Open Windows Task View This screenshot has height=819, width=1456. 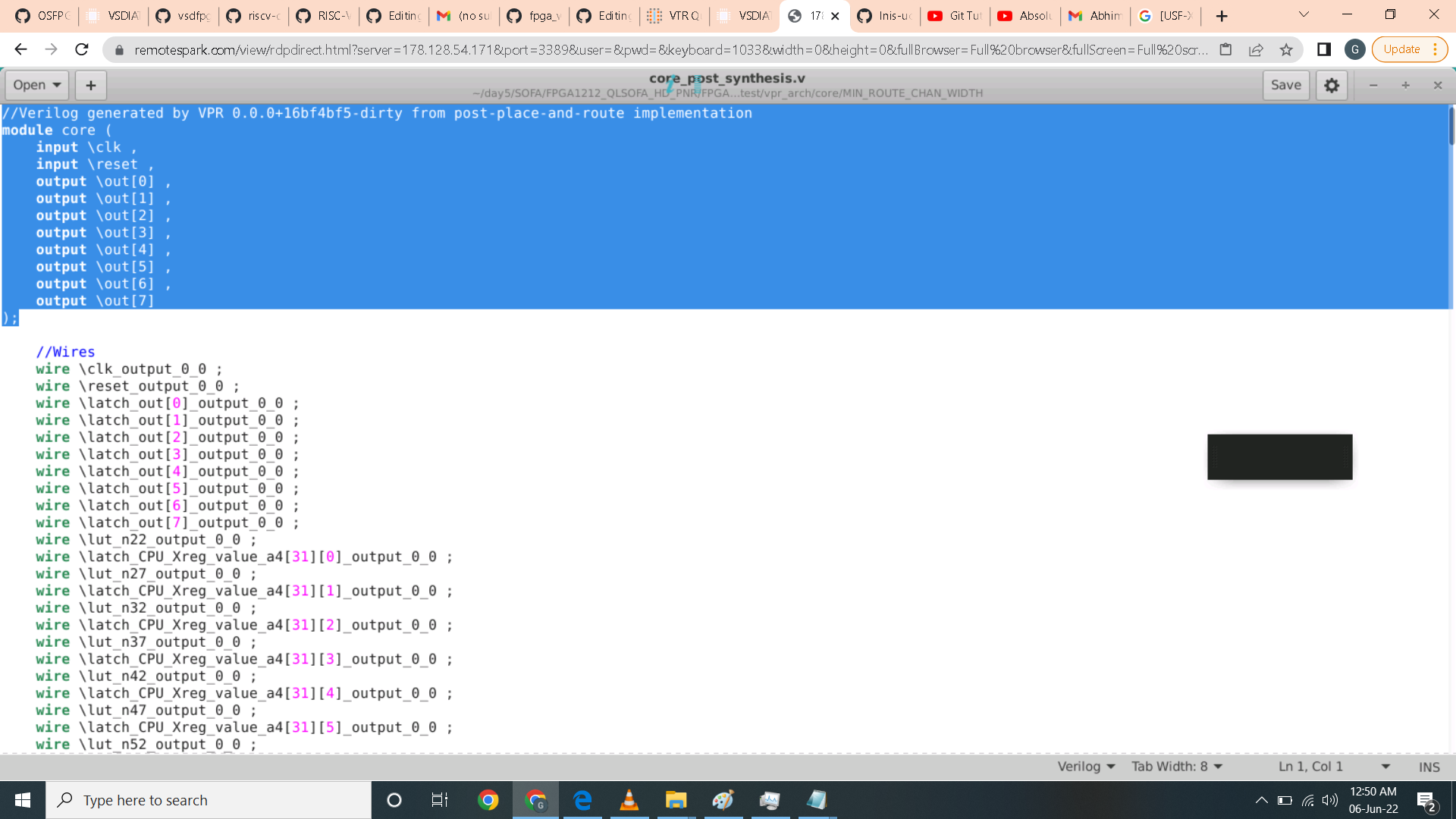click(x=440, y=800)
